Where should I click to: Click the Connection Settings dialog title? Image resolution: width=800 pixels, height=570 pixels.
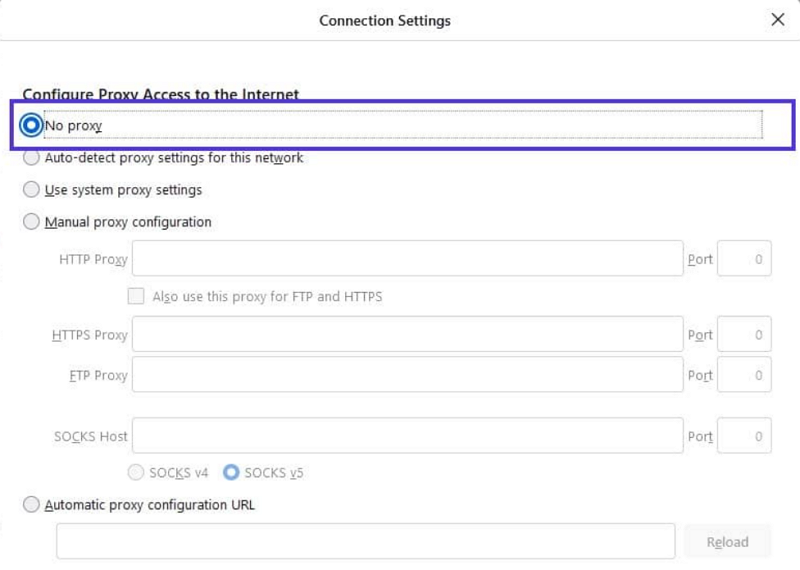[385, 20]
